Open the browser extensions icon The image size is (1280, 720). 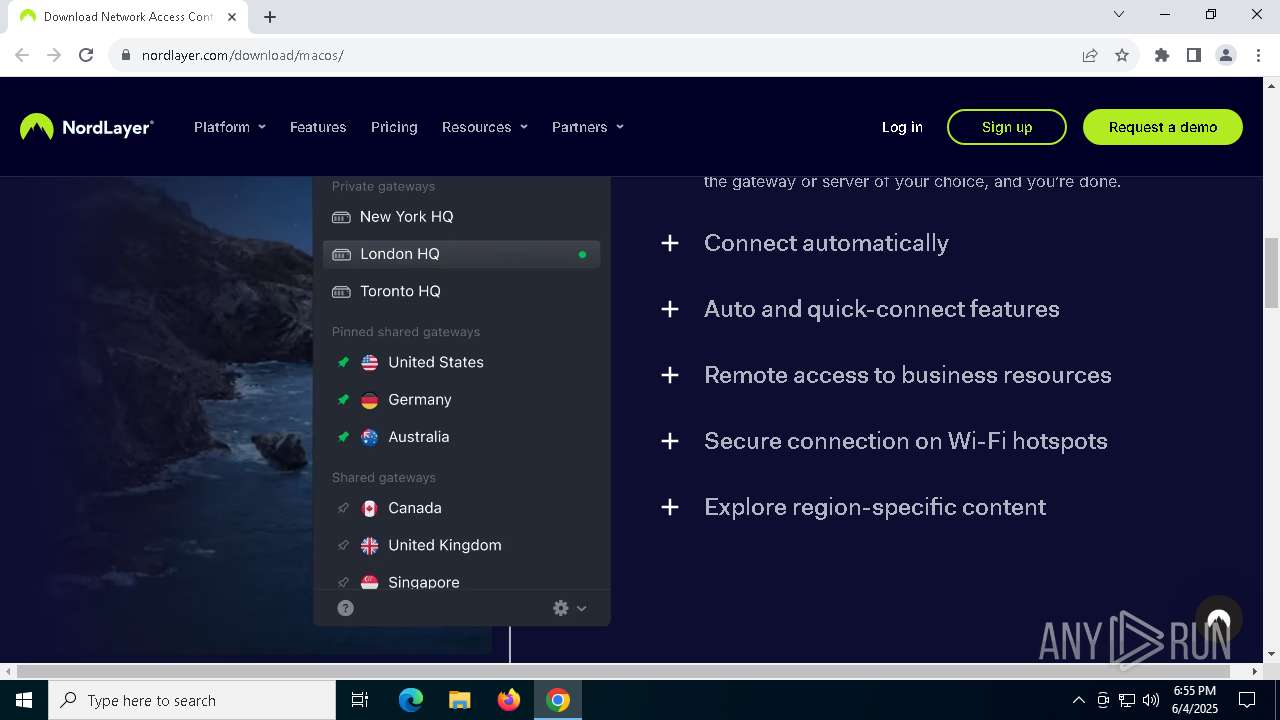(x=1162, y=55)
